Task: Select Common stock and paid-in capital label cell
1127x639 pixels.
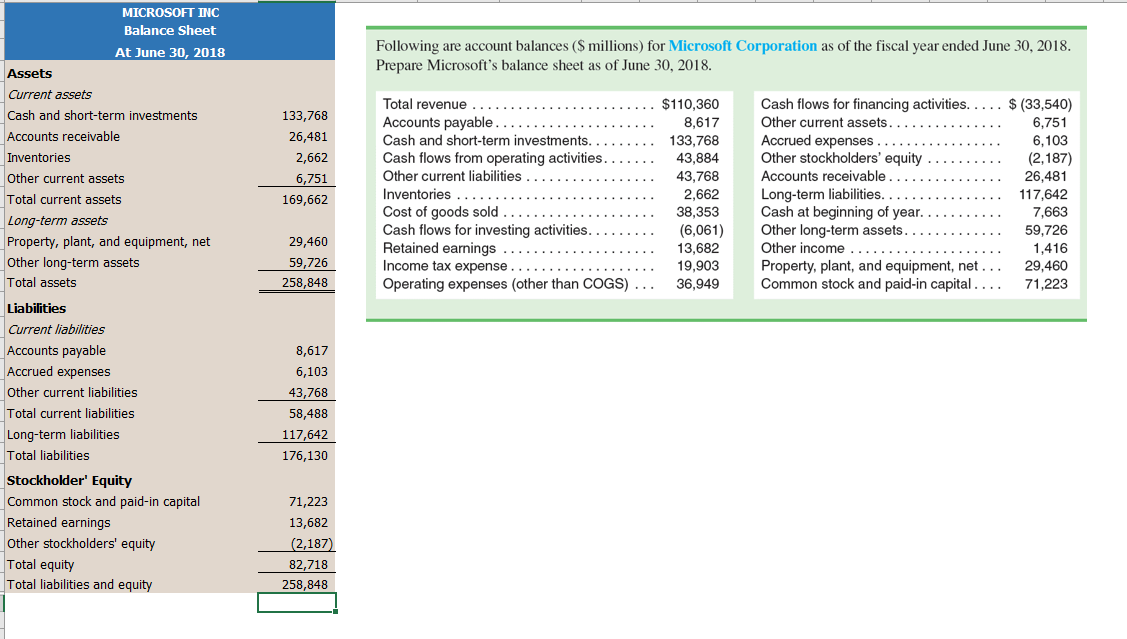Action: pos(104,502)
